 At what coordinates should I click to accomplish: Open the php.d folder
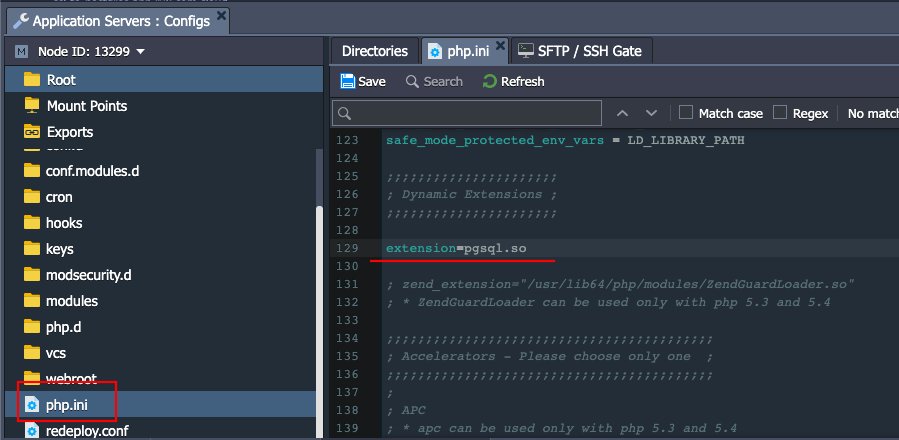coord(63,327)
